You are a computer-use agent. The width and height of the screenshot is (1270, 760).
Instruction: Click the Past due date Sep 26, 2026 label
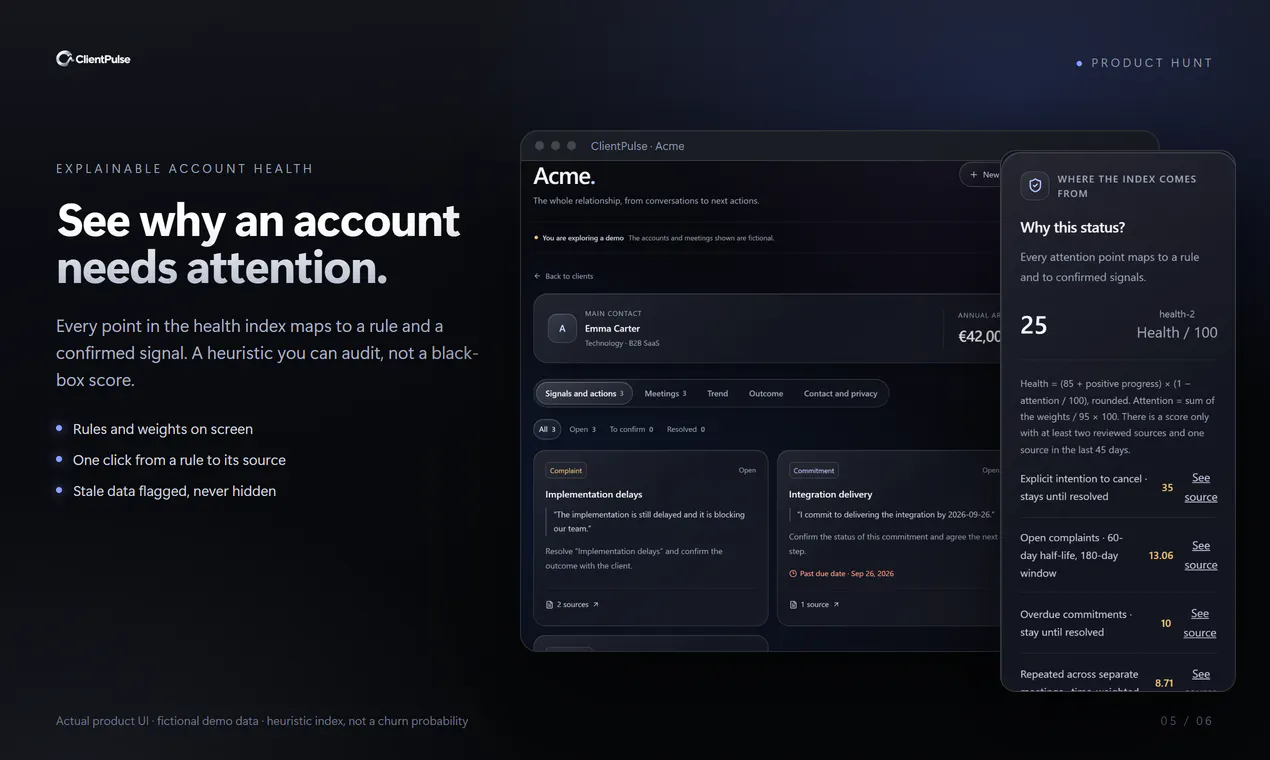841,574
